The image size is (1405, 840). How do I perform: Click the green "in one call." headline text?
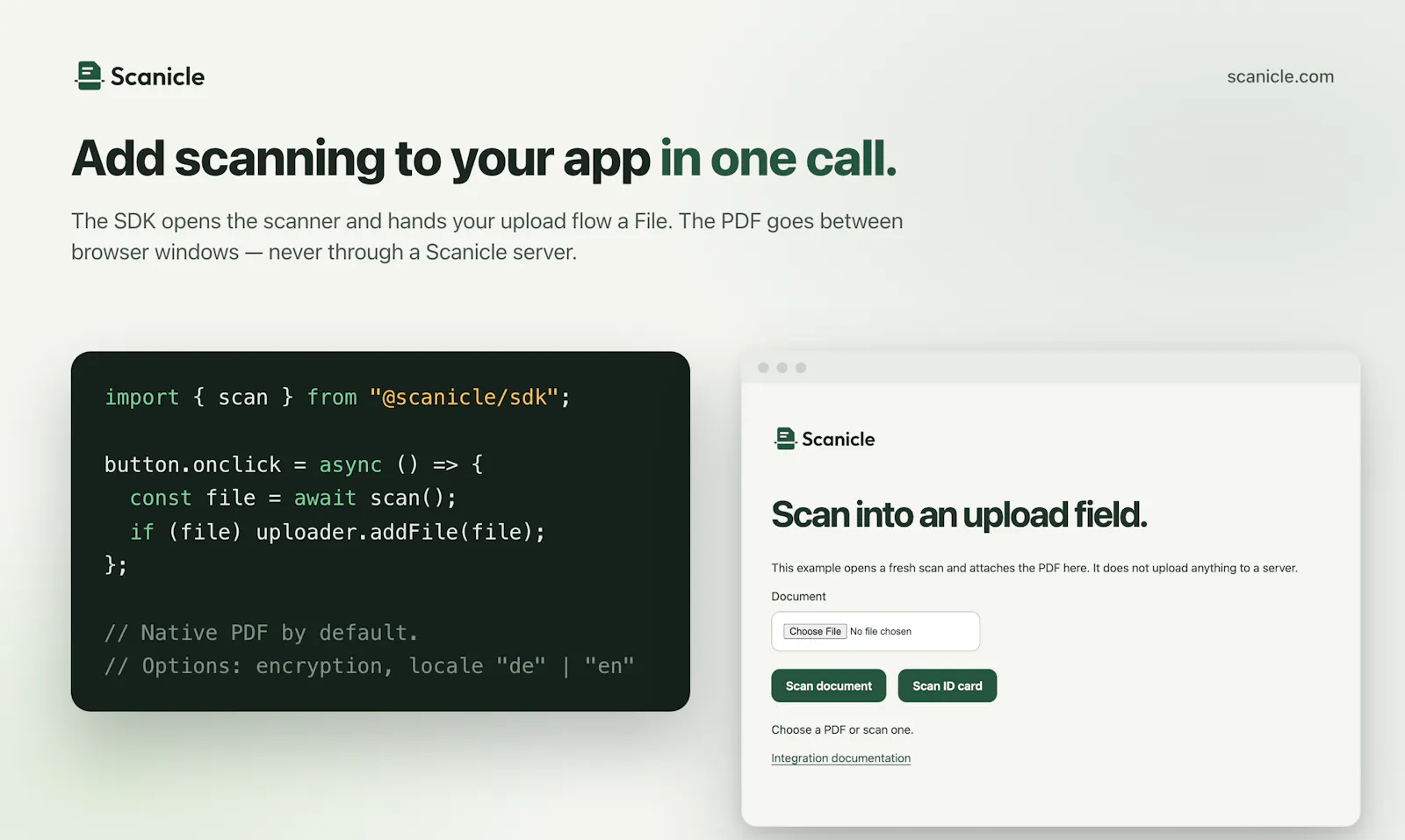pyautogui.click(x=778, y=159)
